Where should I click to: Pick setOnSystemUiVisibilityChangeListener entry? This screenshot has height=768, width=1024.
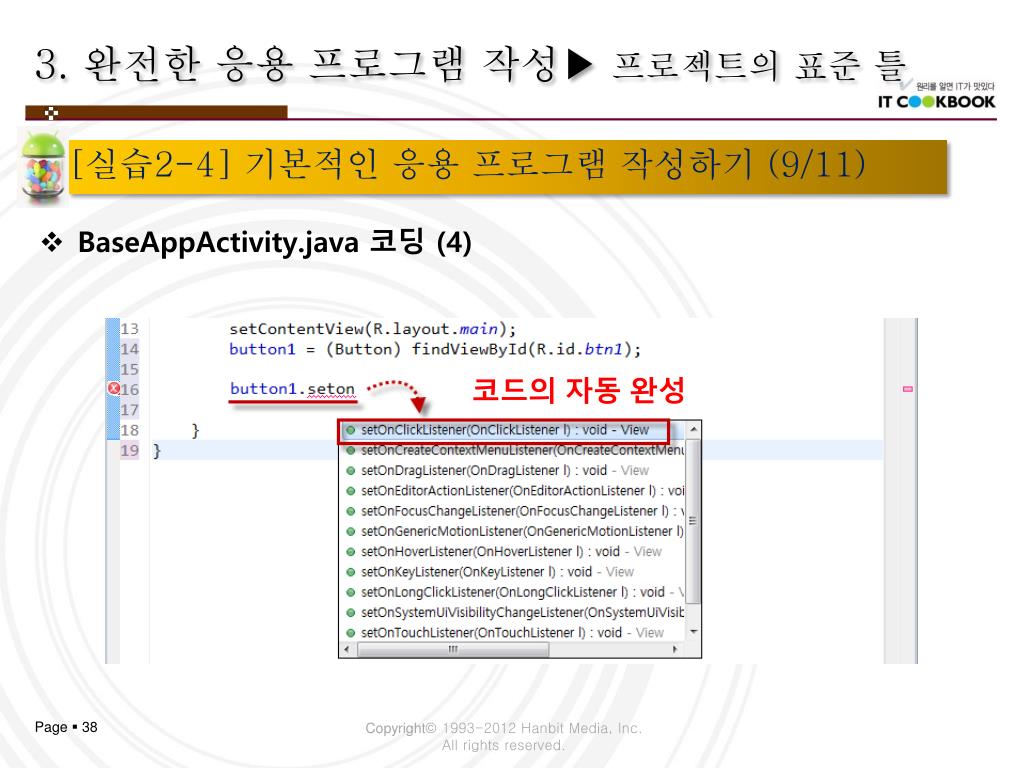tap(513, 612)
